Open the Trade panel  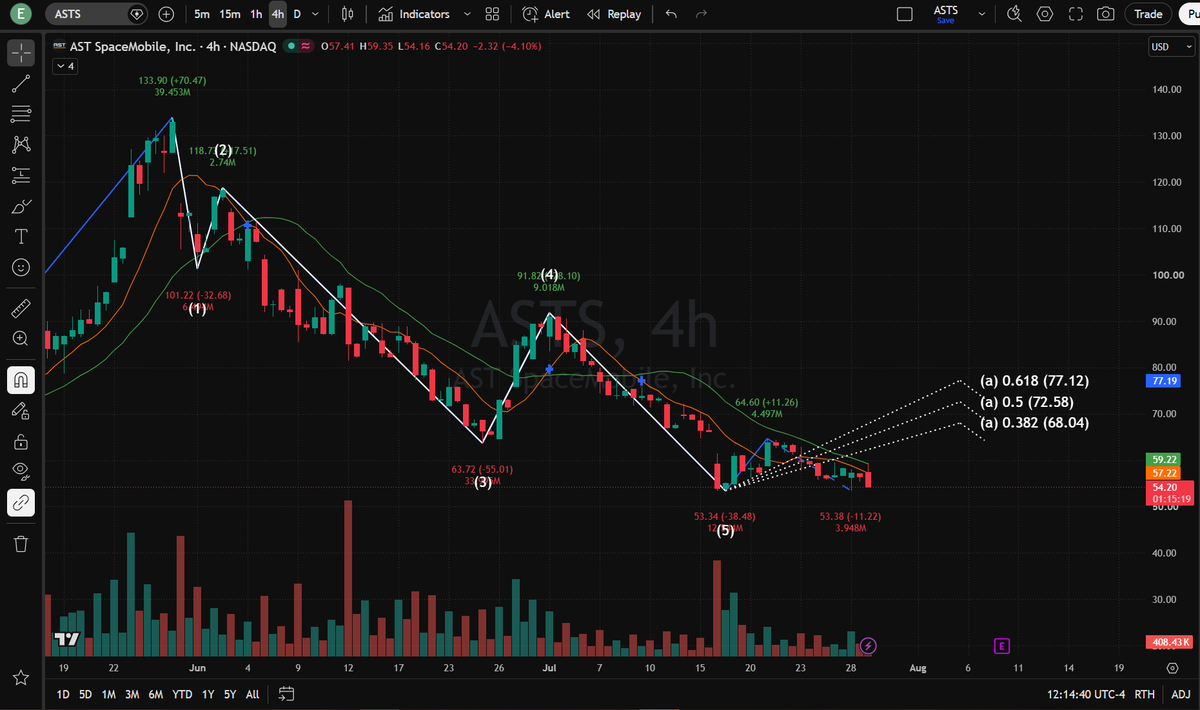[1148, 14]
